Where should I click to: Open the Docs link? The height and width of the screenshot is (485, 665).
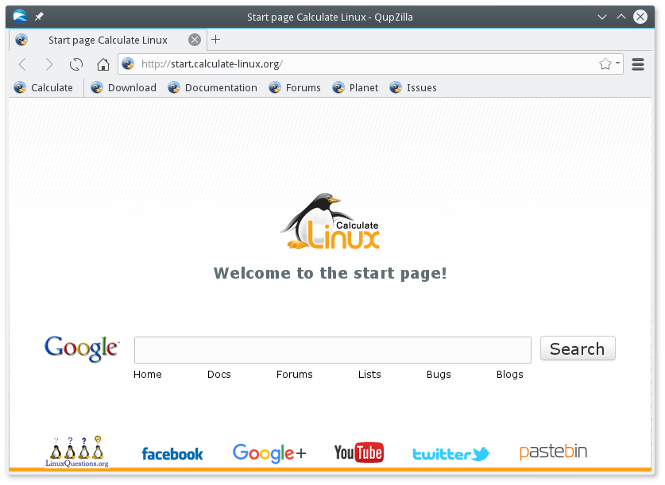(x=219, y=374)
